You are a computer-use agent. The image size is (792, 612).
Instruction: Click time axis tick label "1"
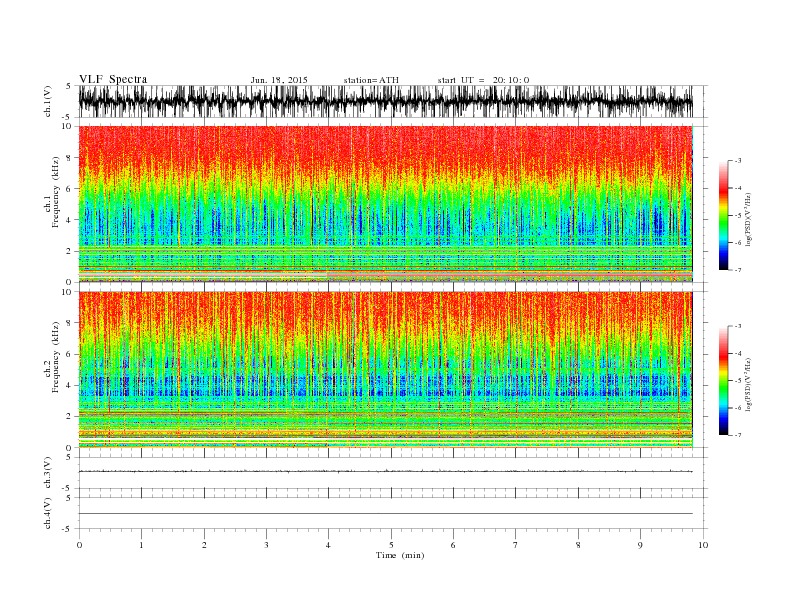[141, 545]
